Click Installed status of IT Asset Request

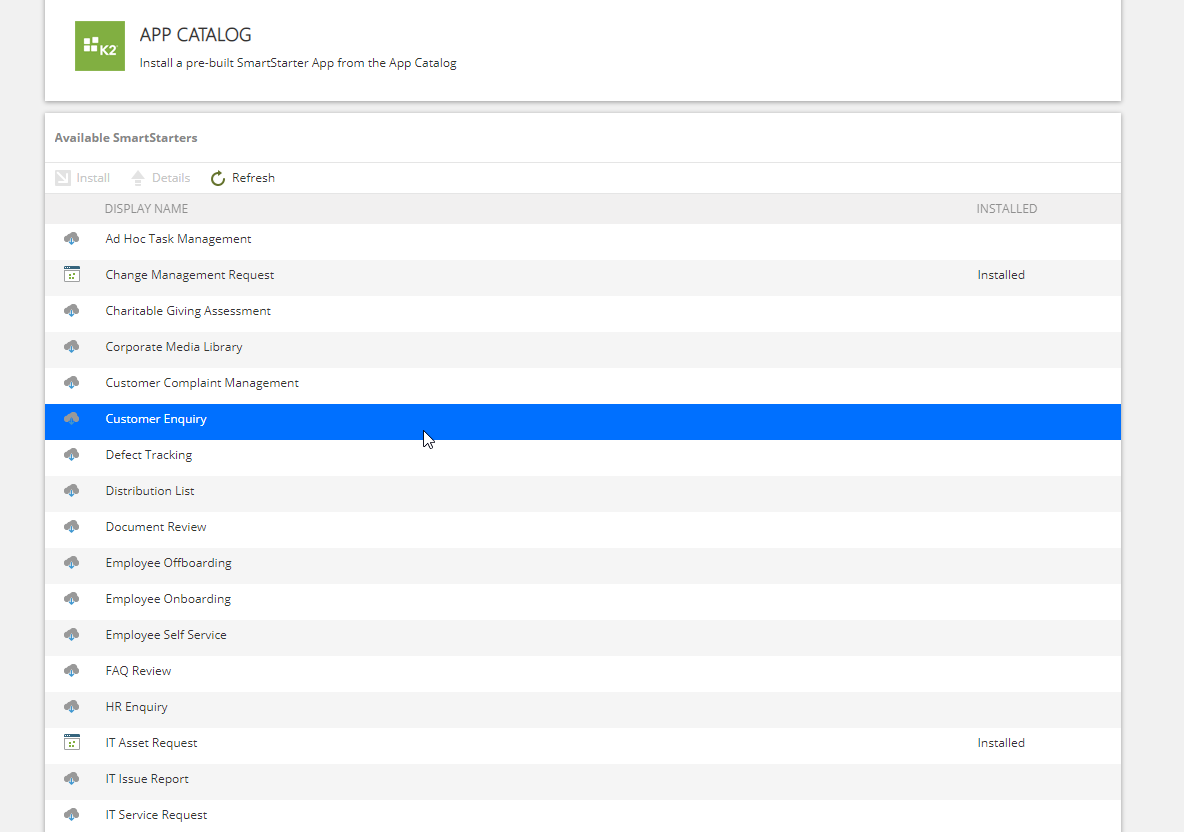click(1001, 743)
